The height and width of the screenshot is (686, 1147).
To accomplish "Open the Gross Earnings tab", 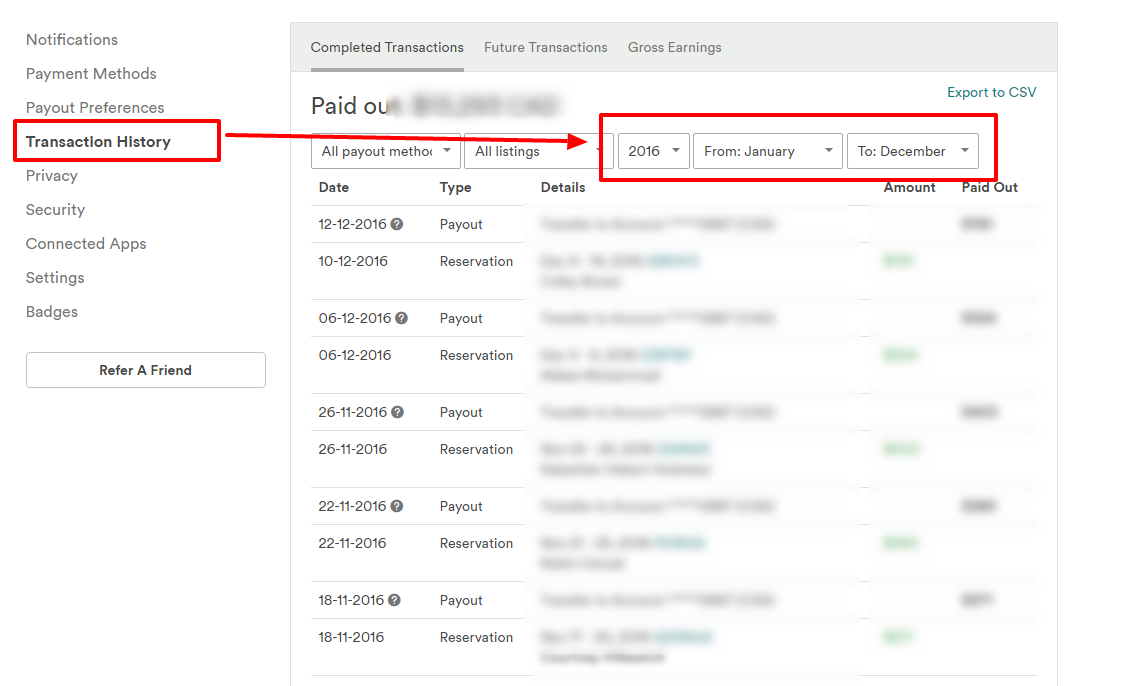I will [674, 48].
